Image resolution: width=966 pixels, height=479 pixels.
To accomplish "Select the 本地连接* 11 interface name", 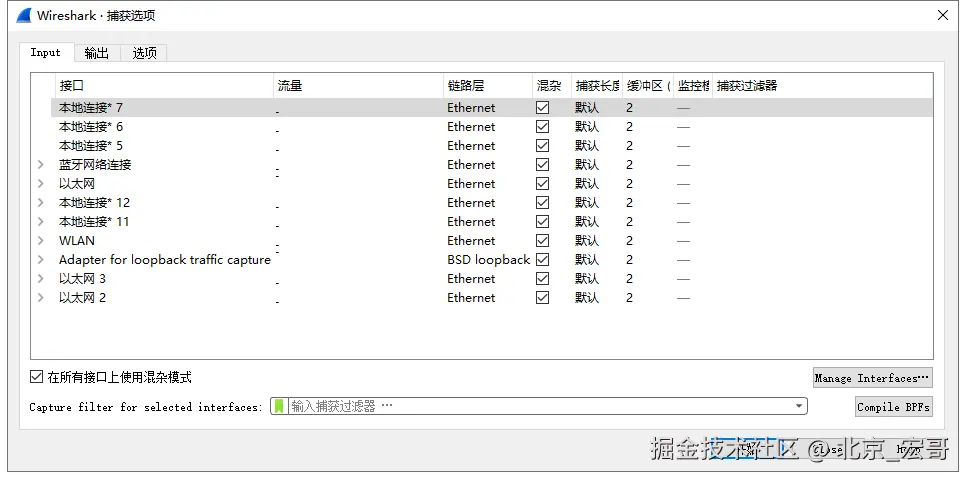I will click(94, 222).
